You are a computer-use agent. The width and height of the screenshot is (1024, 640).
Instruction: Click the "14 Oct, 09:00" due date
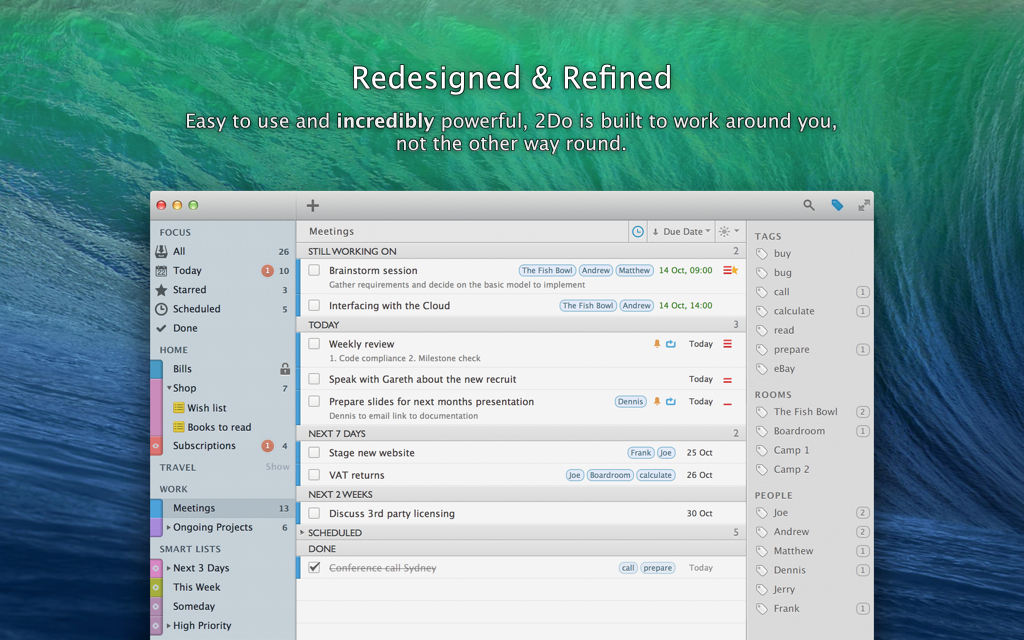(686, 270)
